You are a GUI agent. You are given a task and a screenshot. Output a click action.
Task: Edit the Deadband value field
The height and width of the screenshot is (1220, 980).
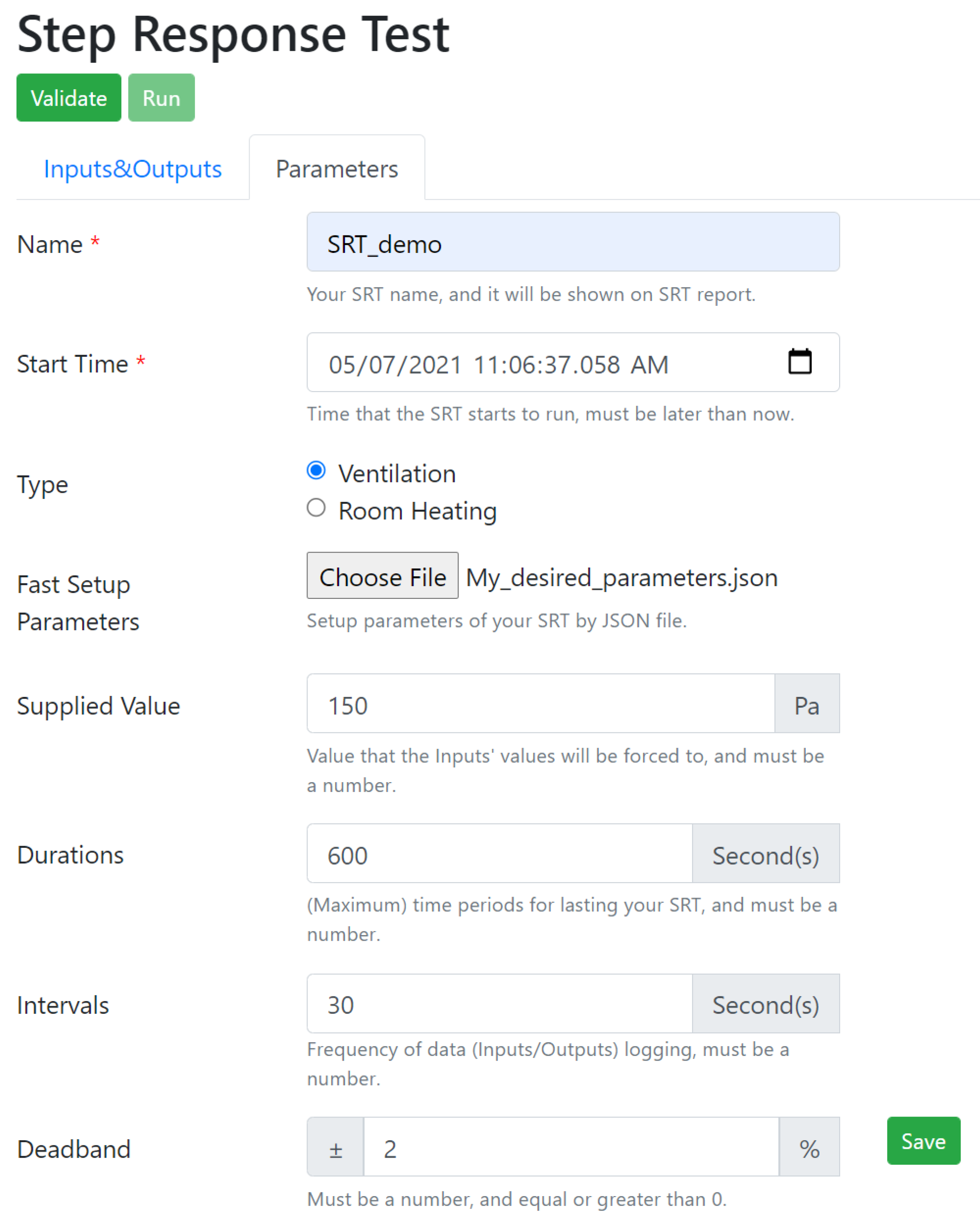click(570, 1147)
